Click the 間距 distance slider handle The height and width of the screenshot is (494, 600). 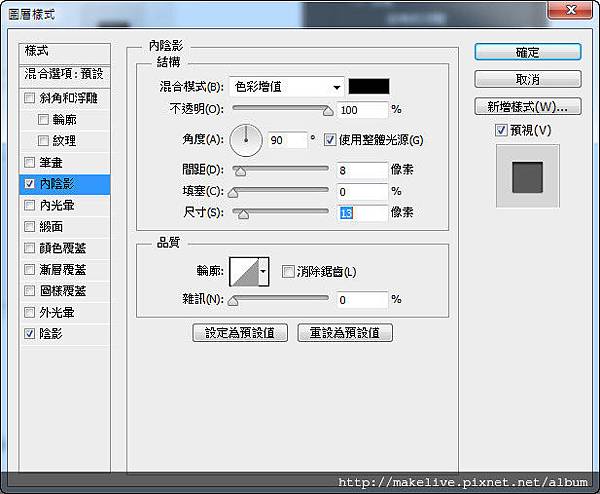241,172
